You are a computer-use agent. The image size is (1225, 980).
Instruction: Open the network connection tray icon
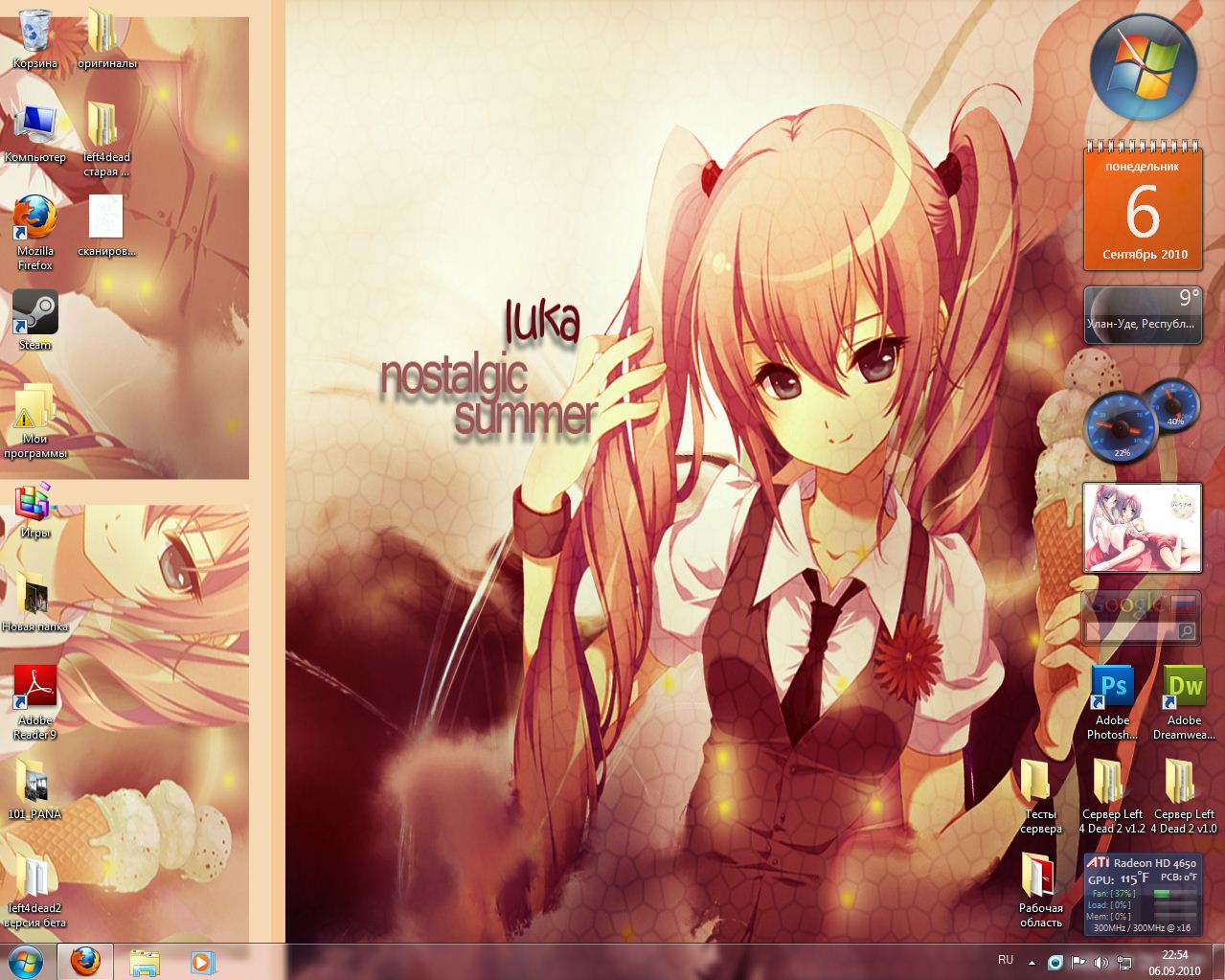[x=1123, y=962]
